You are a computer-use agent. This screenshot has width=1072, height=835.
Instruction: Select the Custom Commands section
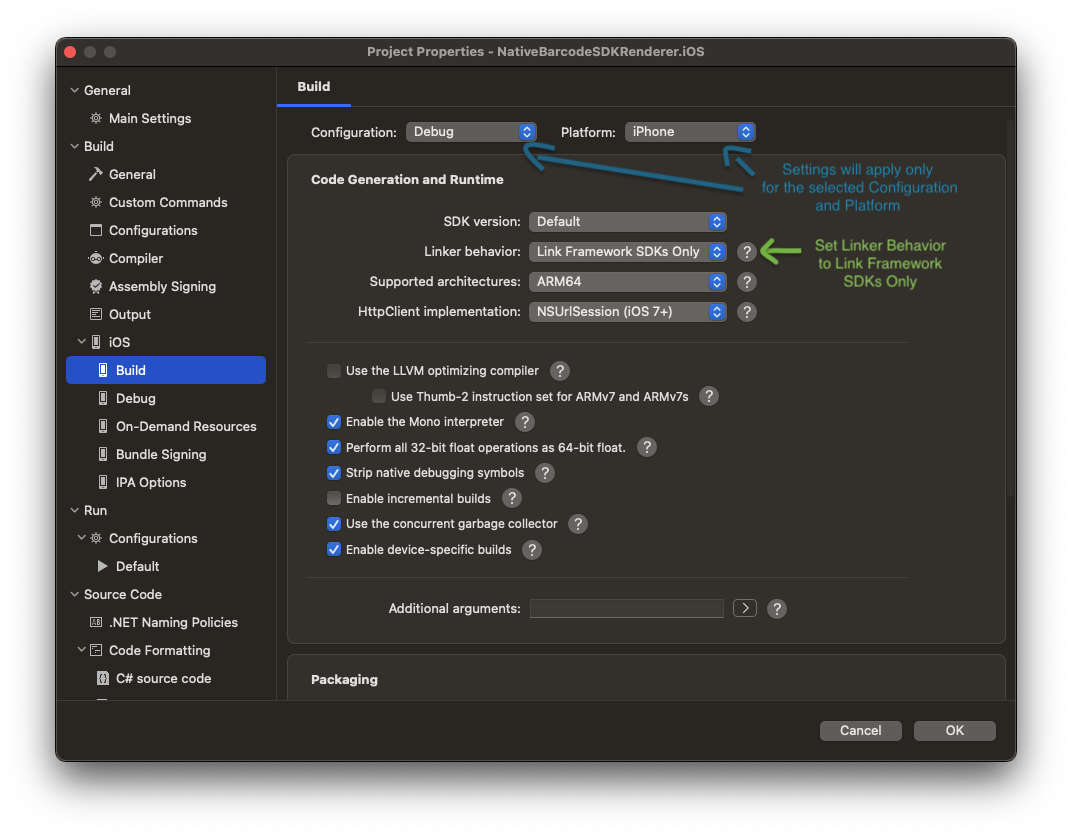166,202
